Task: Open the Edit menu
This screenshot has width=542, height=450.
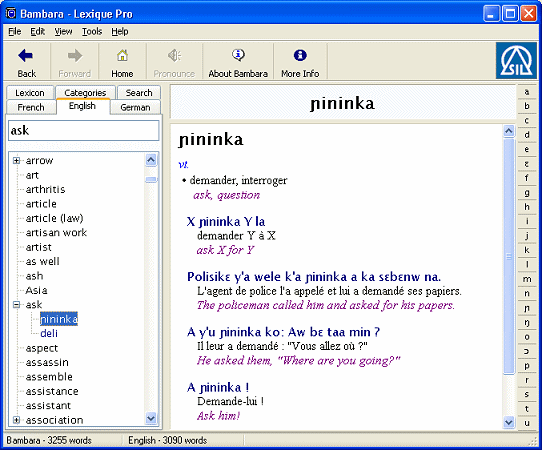Action: pos(37,32)
